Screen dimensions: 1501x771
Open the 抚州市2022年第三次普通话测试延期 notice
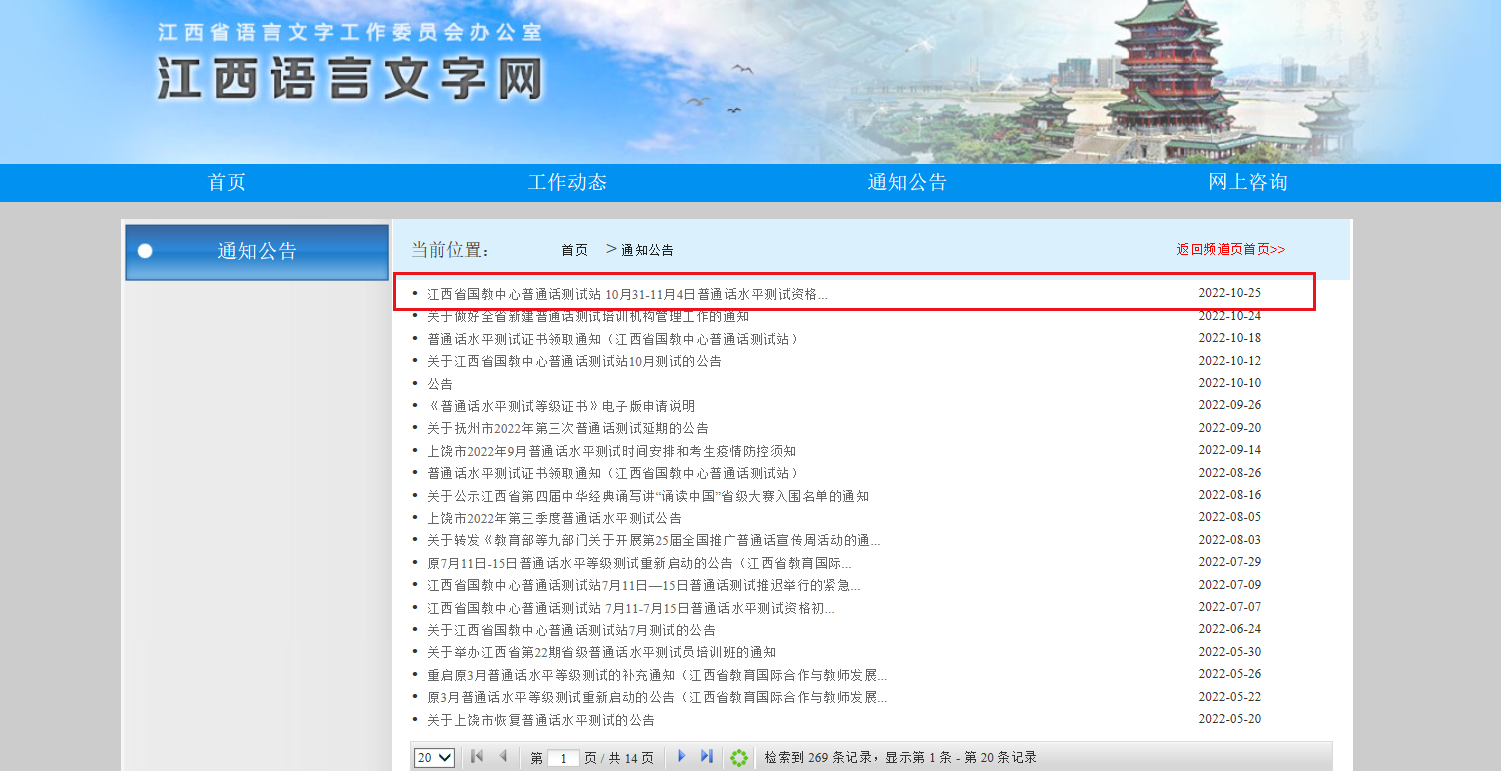[x=567, y=428]
